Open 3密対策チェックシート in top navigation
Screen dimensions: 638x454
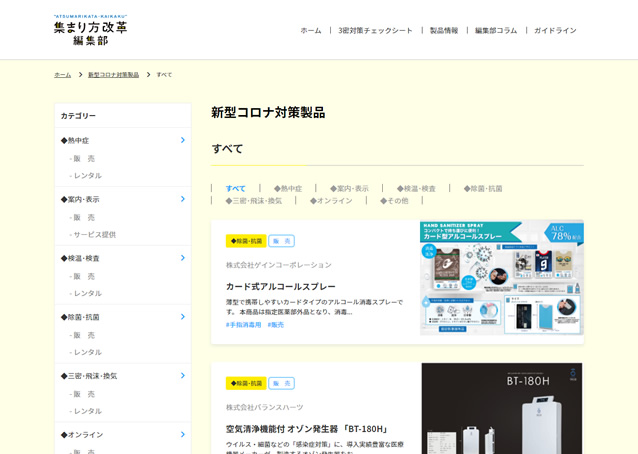coord(375,31)
